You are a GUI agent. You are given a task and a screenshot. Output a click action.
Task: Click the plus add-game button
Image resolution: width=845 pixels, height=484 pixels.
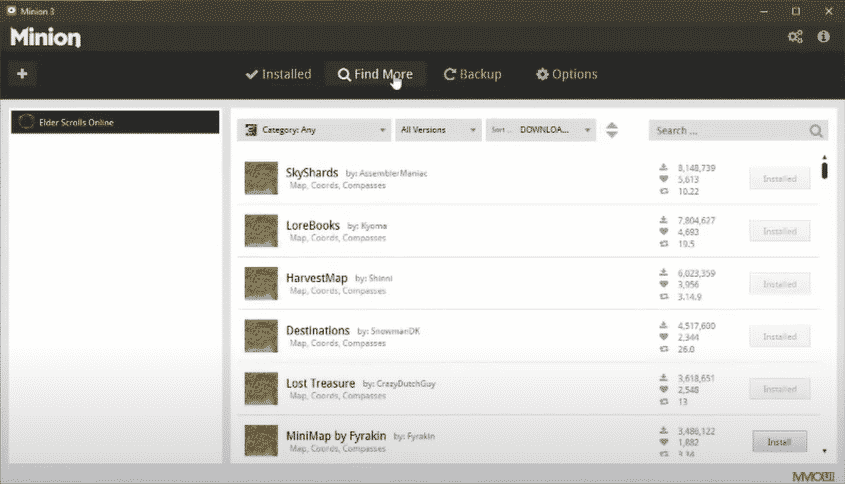pos(22,74)
